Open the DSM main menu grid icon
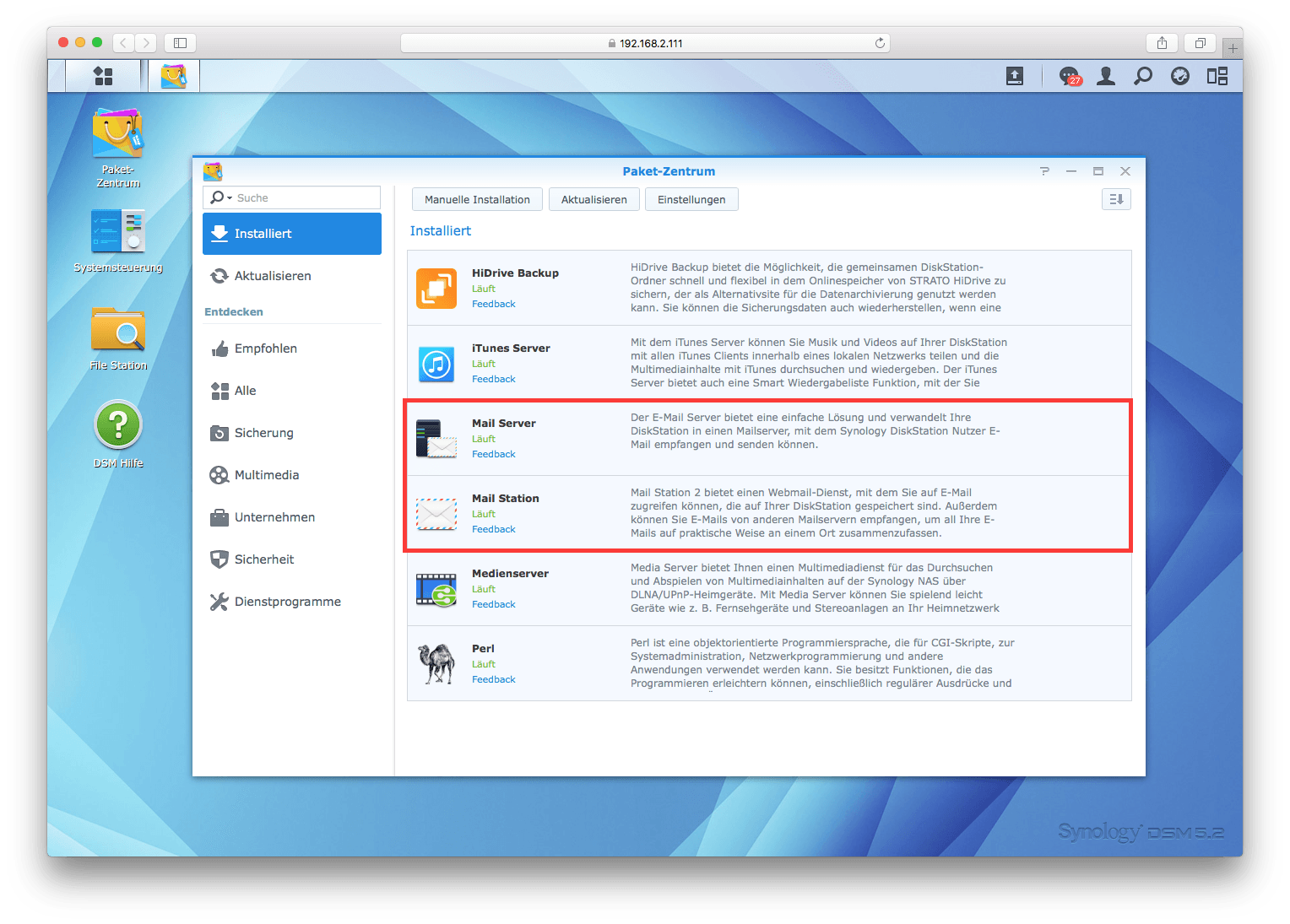This screenshot has height=924, width=1290. coord(103,76)
